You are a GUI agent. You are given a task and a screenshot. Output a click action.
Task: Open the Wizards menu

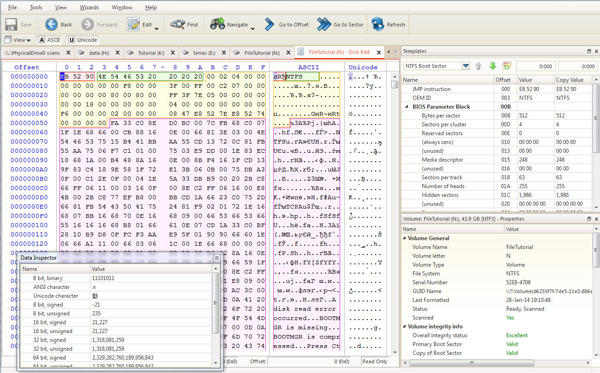pyautogui.click(x=89, y=7)
